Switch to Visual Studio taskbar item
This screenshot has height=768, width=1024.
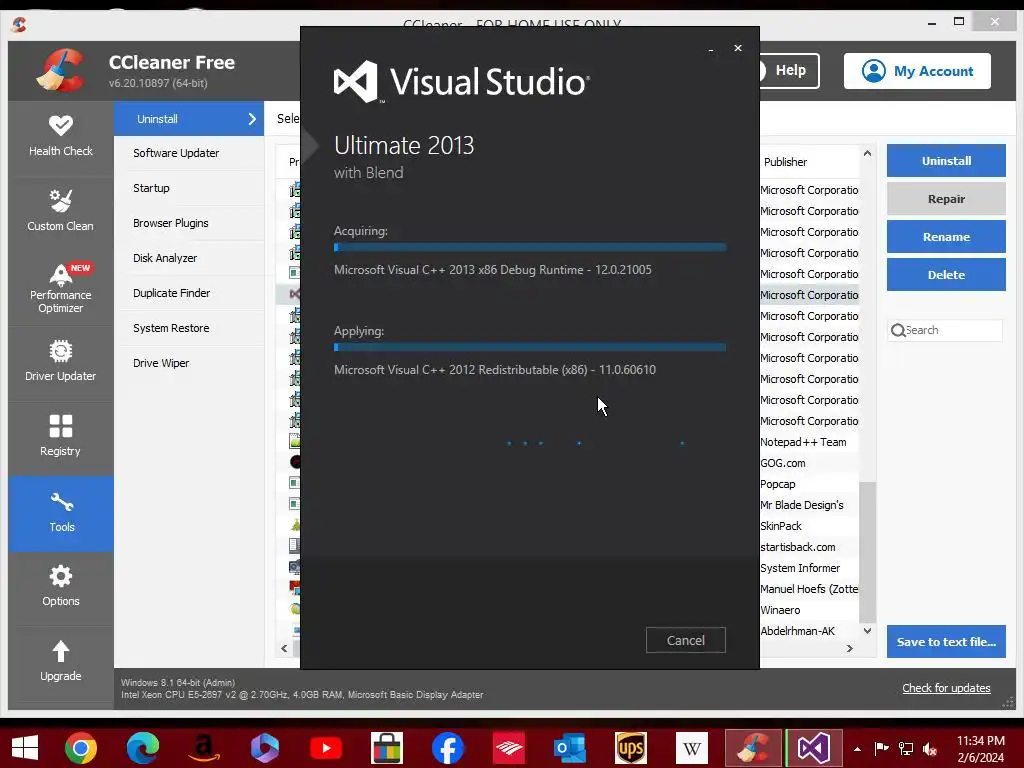point(814,748)
